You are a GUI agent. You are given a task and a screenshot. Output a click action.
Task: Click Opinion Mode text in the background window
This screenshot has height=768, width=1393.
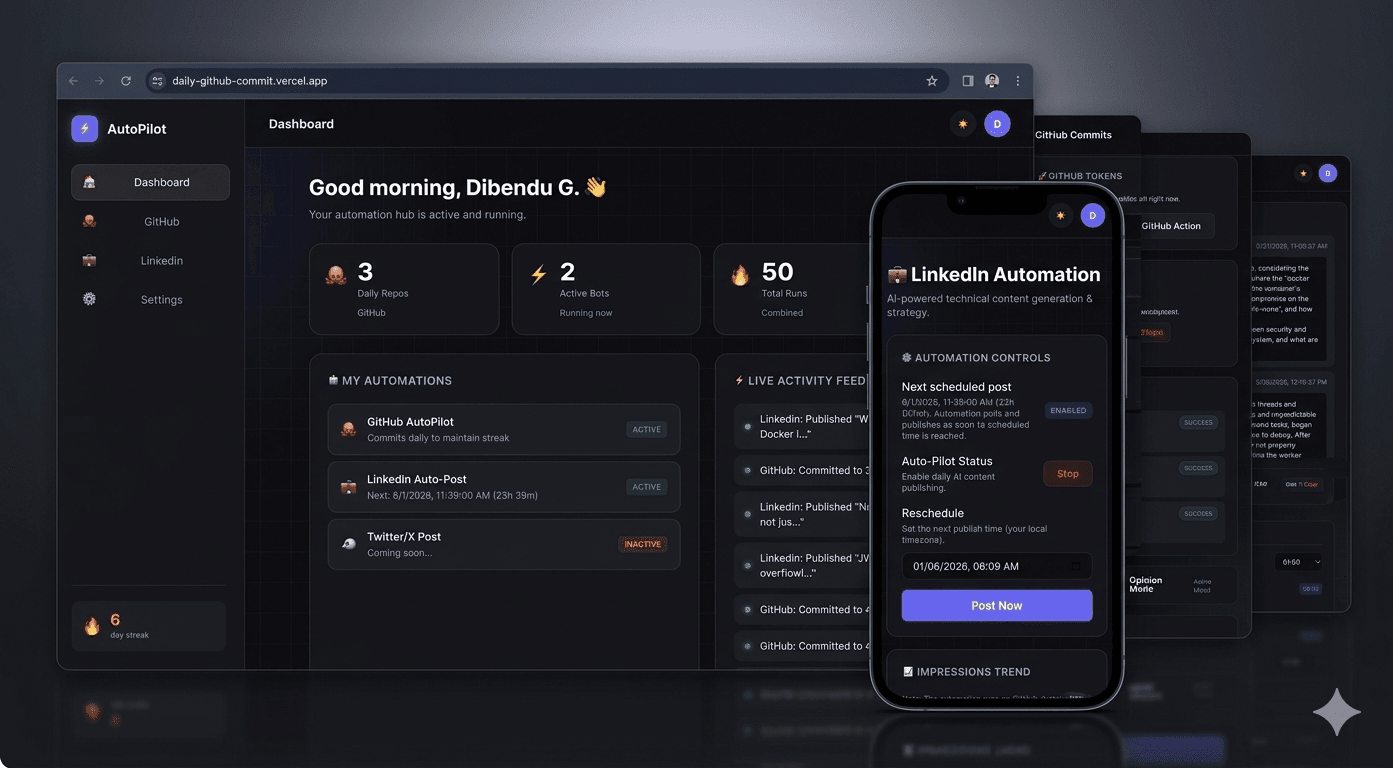(1146, 585)
